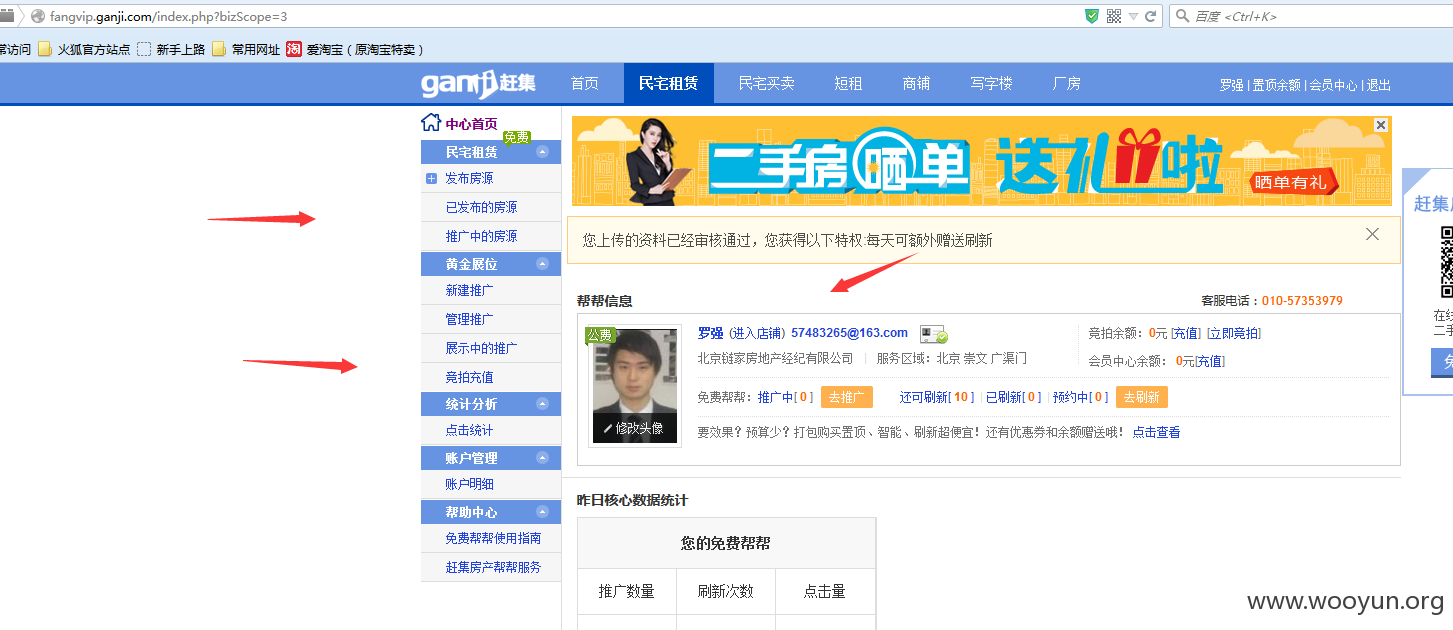Open 点击统计 in sidebar
Image resolution: width=1453 pixels, height=630 pixels.
[x=470, y=431]
